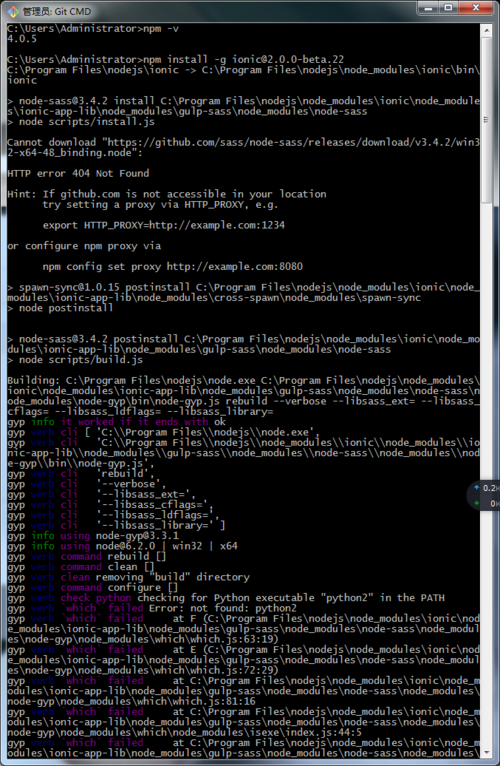This screenshot has width=500, height=766.
Task: Click the gyp verb cli 'rebuild' line
Action: (81, 473)
